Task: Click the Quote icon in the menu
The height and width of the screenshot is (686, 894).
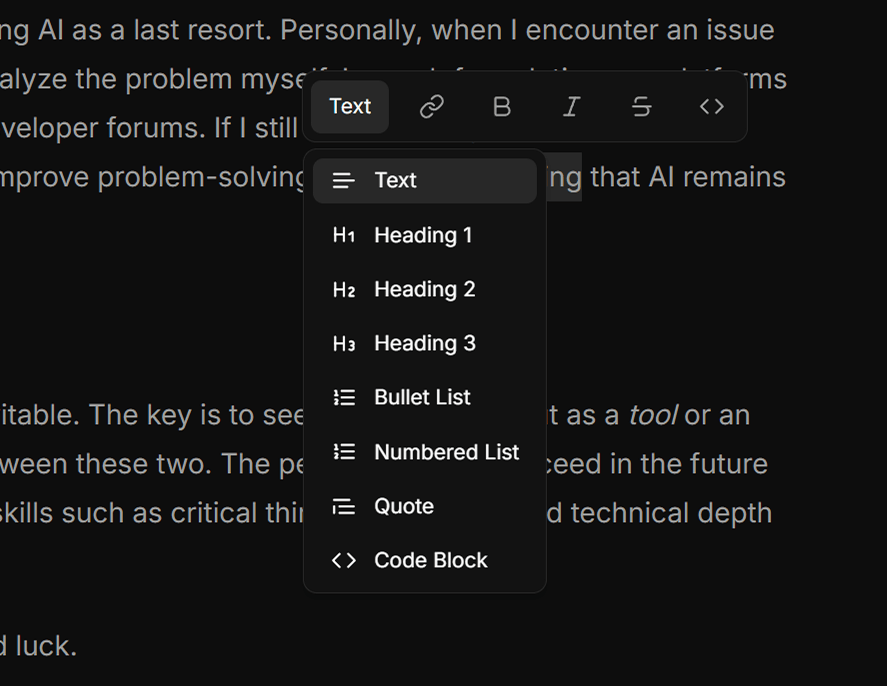Action: (x=344, y=507)
